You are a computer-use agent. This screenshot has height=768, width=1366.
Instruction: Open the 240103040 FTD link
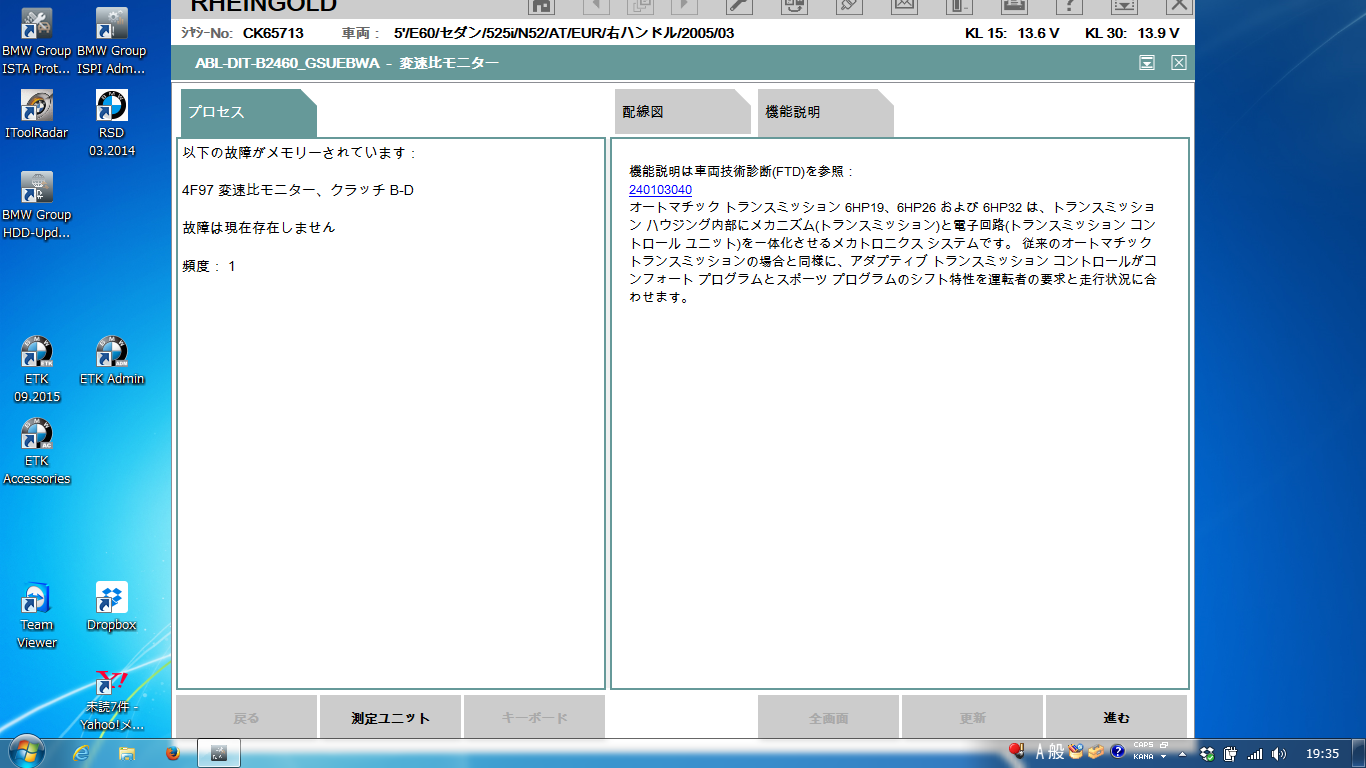point(660,190)
